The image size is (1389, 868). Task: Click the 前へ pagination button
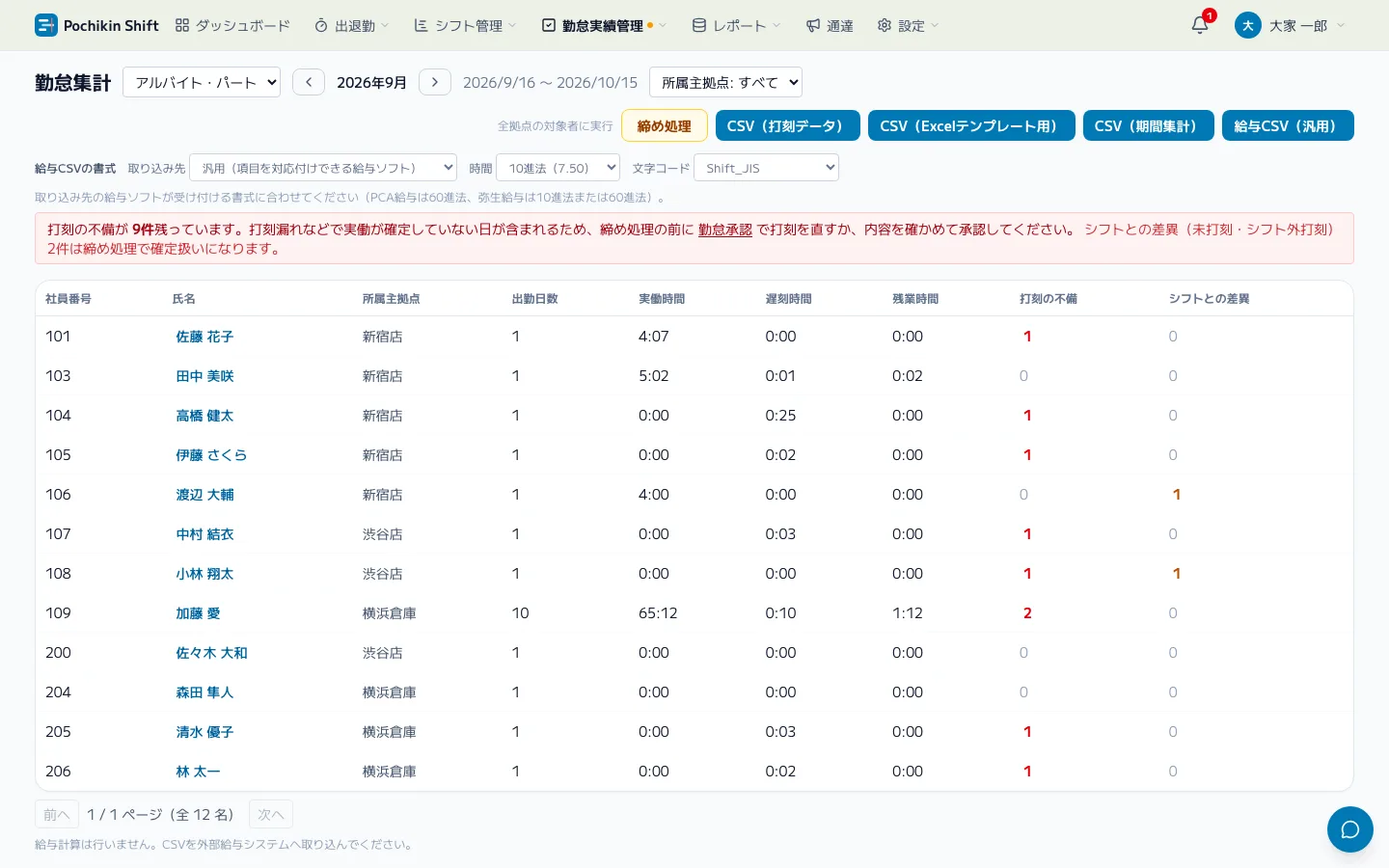(x=57, y=815)
